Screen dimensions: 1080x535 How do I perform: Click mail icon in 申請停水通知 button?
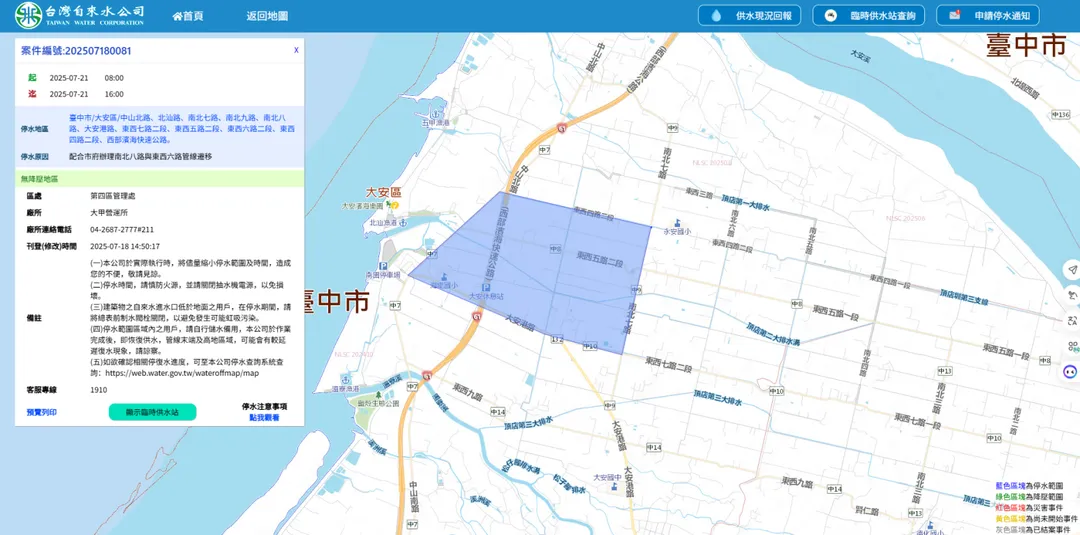(x=955, y=15)
